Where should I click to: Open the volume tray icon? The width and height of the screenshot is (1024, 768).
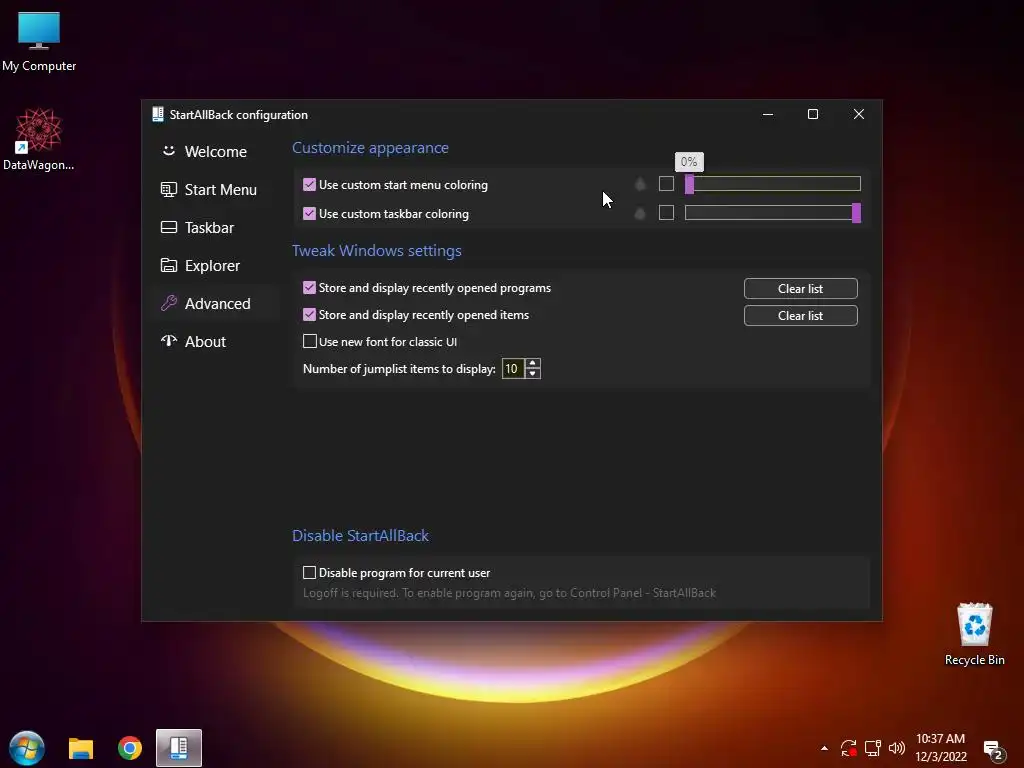click(897, 748)
